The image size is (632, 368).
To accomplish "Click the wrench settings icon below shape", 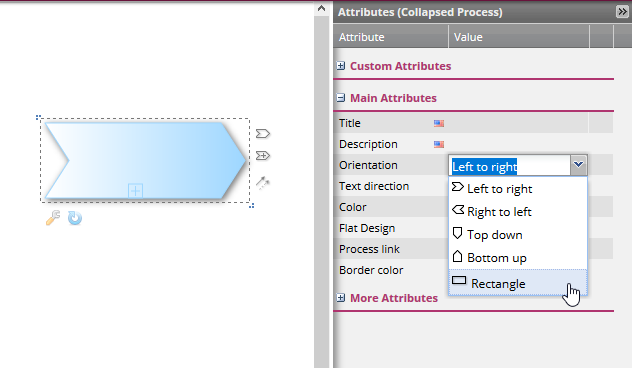I will point(53,218).
